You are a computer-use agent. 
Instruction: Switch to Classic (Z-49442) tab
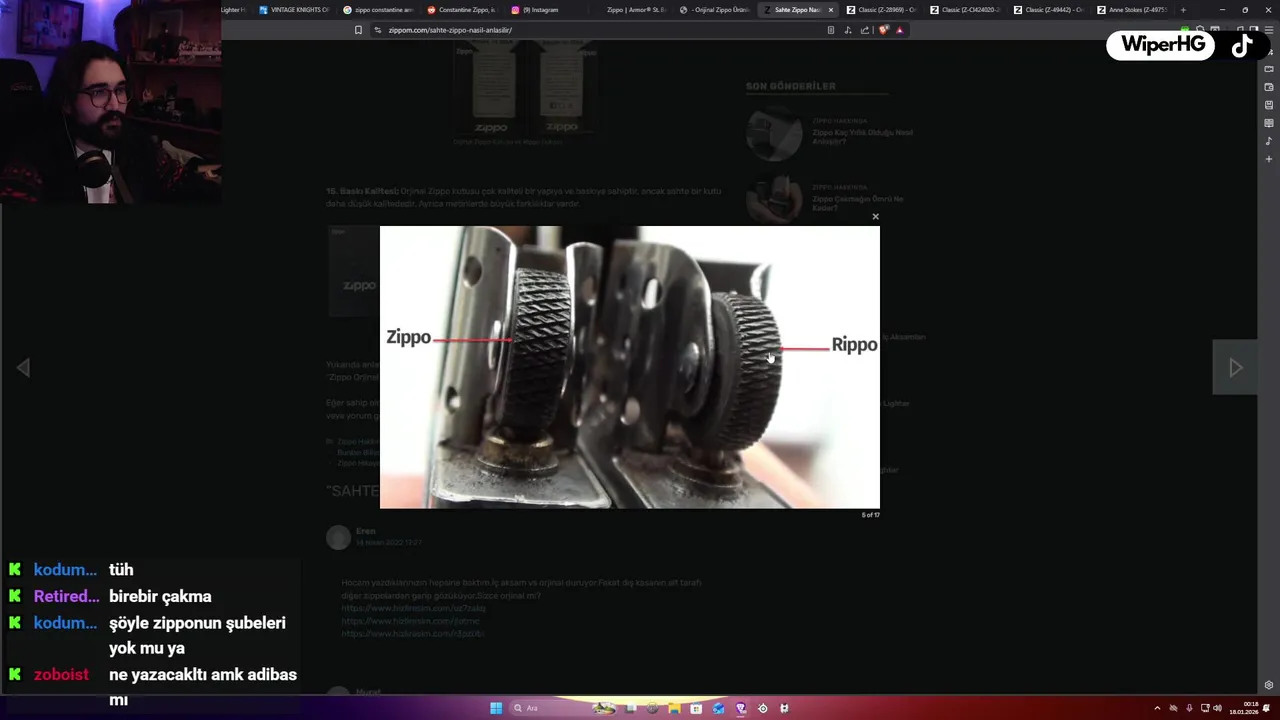[x=1049, y=10]
